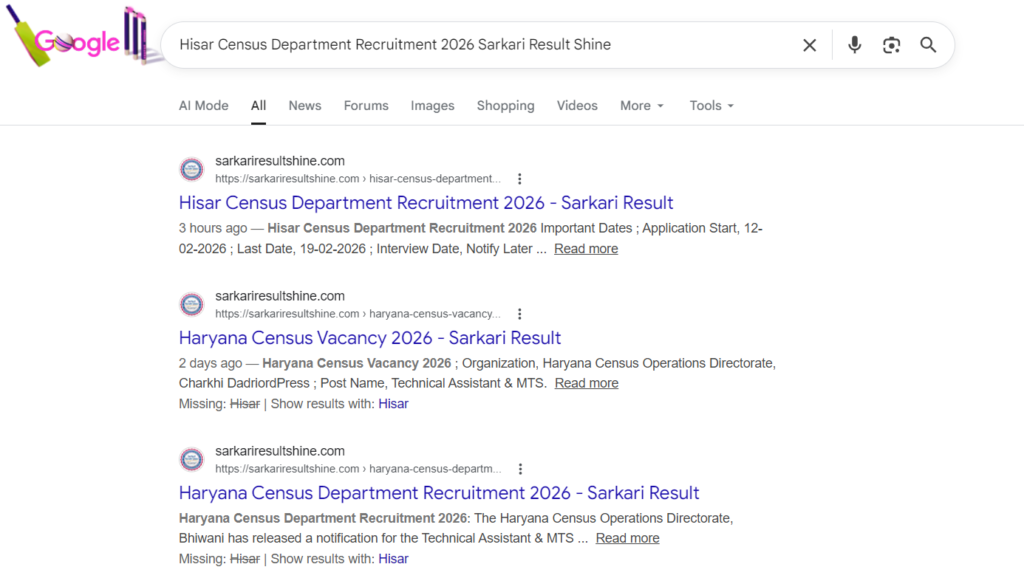Open Haryana Census Vacancy 2026 link

point(369,338)
